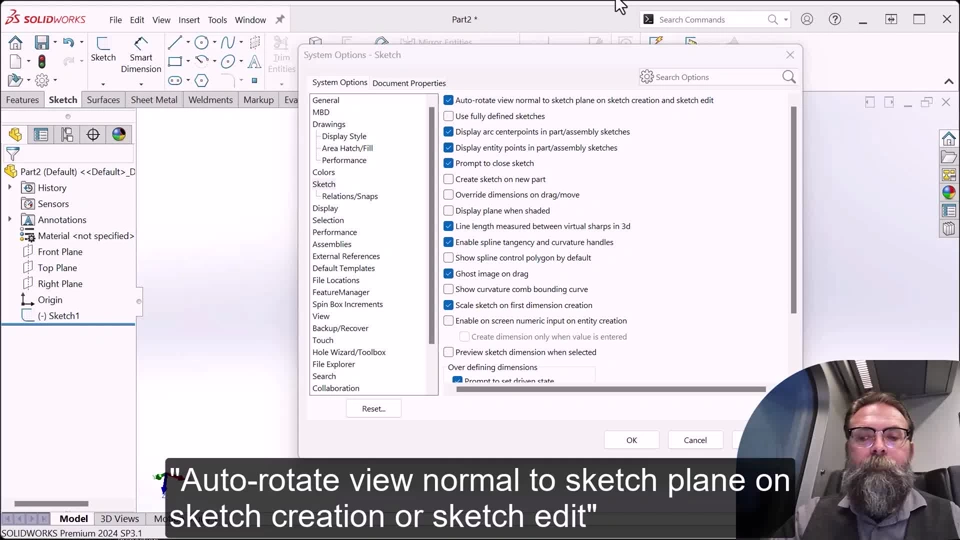Viewport: 960px width, 540px height.
Task: Open SOLIDWORKS Resources in the task pane
Action: coord(948,139)
